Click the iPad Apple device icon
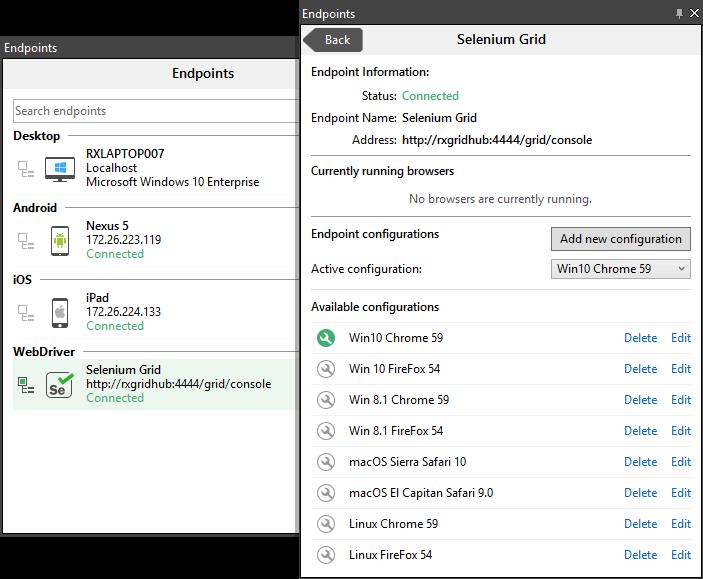Image resolution: width=703 pixels, height=579 pixels. point(59,312)
